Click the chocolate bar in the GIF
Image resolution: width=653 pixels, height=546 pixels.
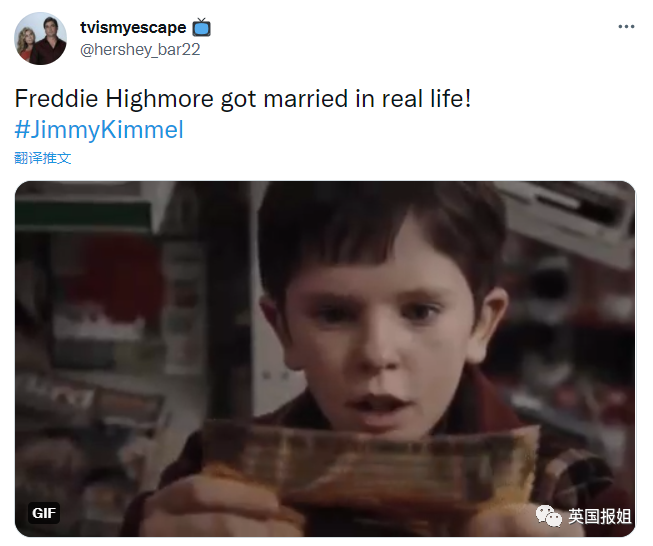click(x=369, y=464)
